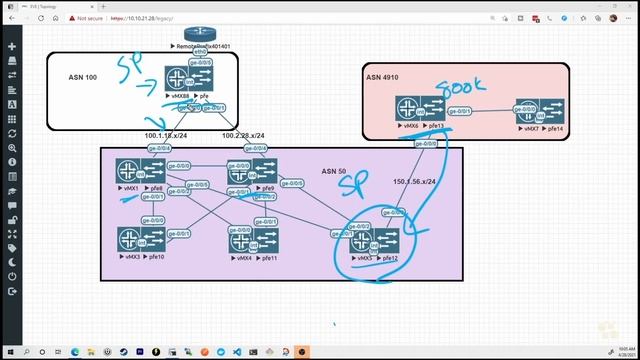Open the Networks list in sidebar

click(x=12, y=75)
